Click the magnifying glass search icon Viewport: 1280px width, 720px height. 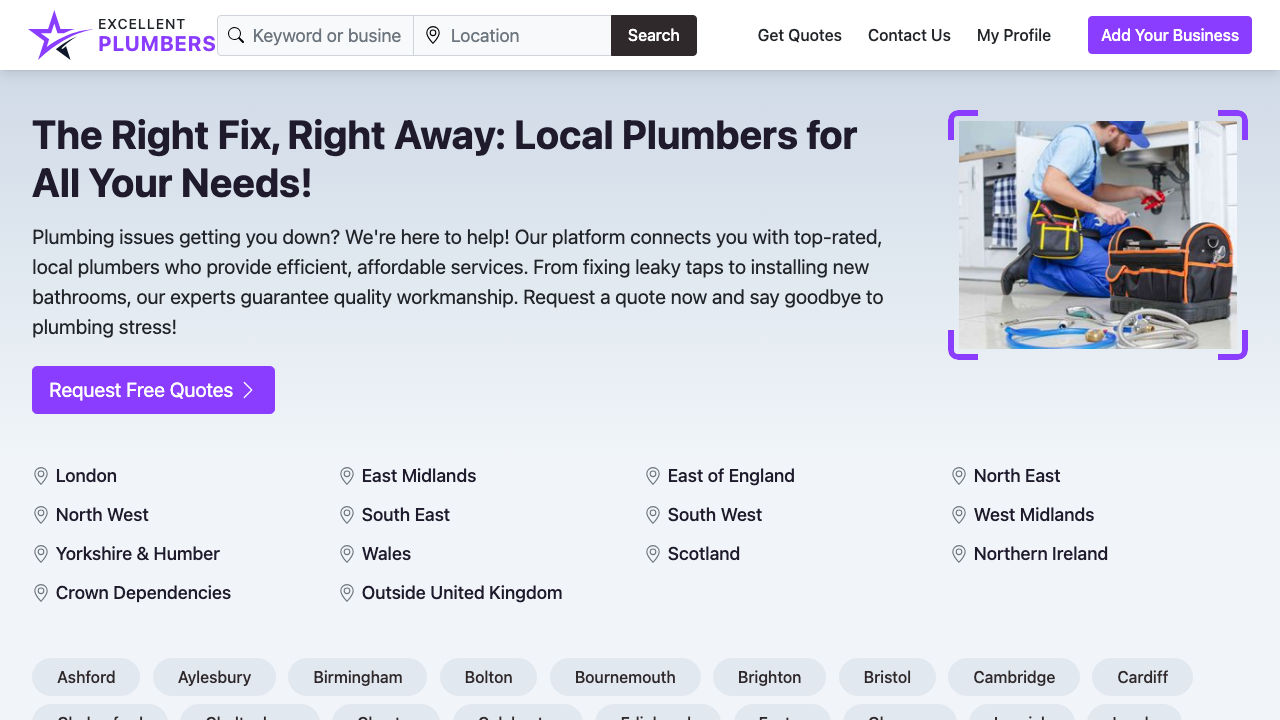pyautogui.click(x=236, y=35)
